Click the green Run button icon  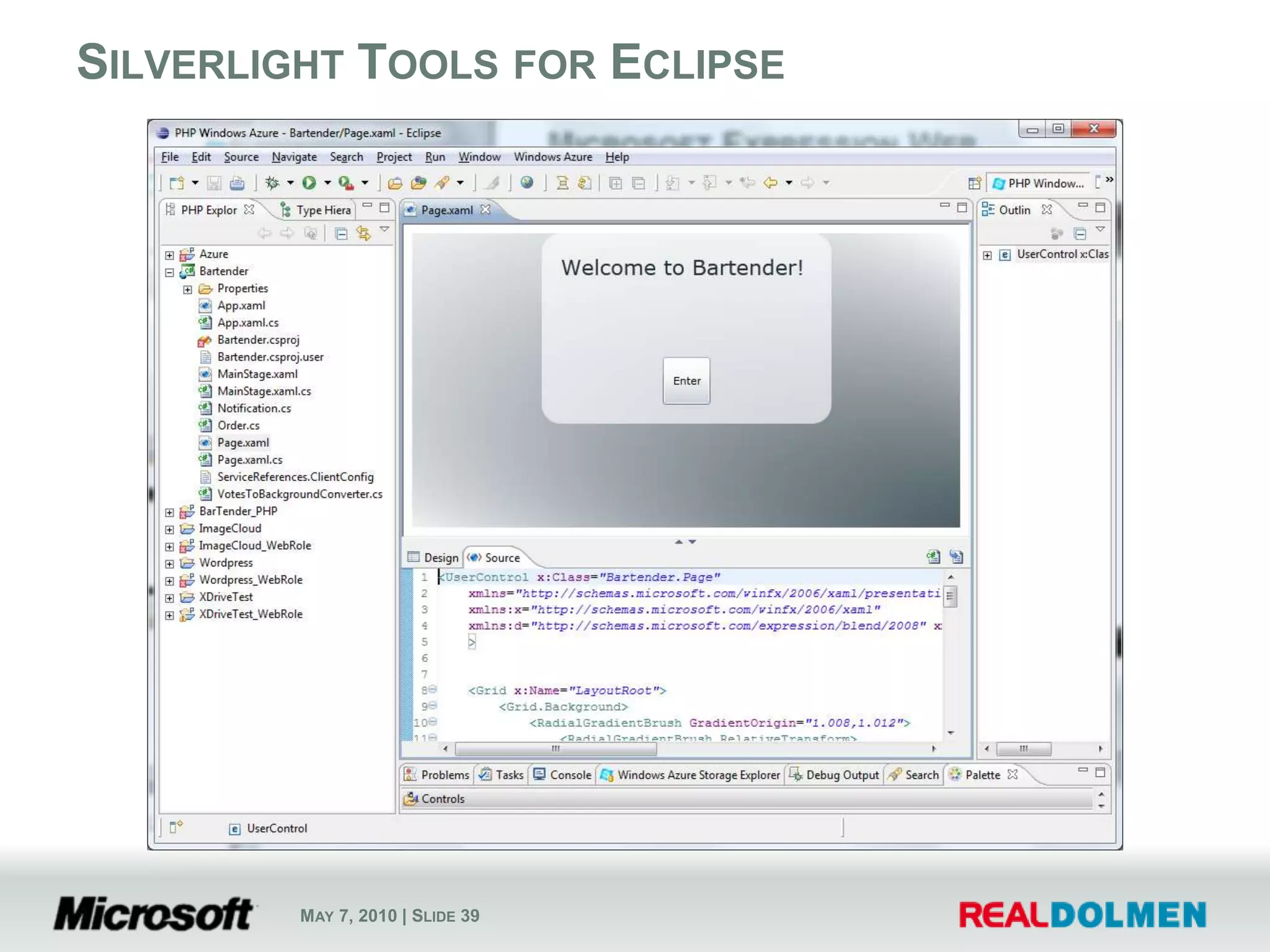pos(309,183)
